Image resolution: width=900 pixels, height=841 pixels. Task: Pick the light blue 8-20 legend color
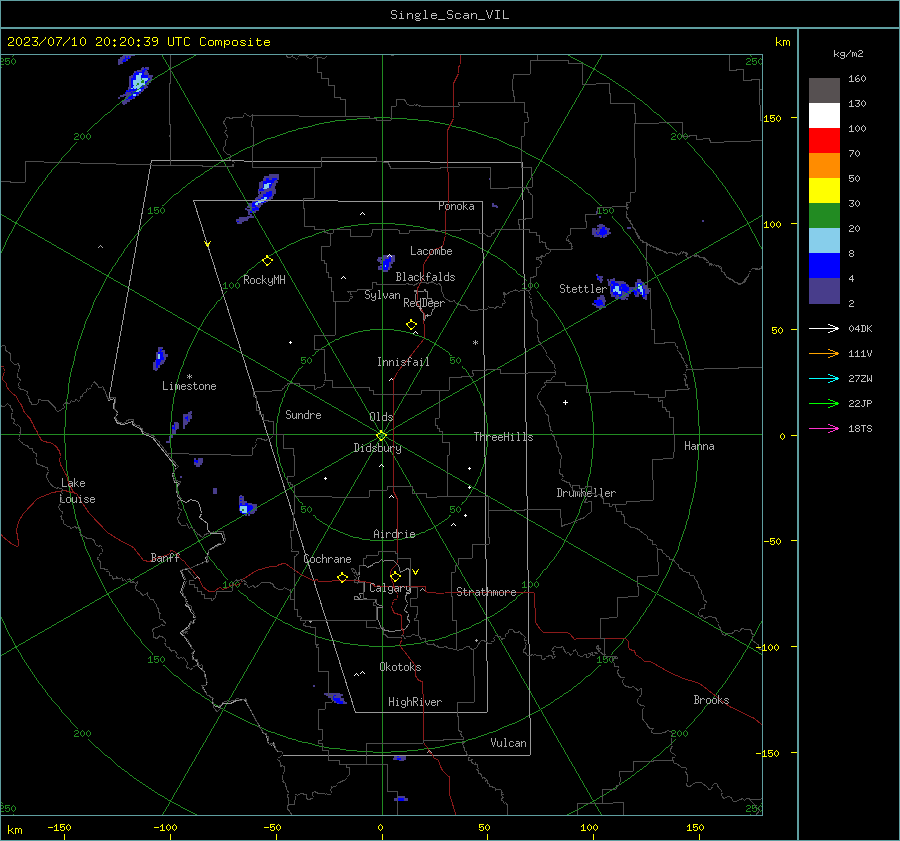pyautogui.click(x=824, y=241)
